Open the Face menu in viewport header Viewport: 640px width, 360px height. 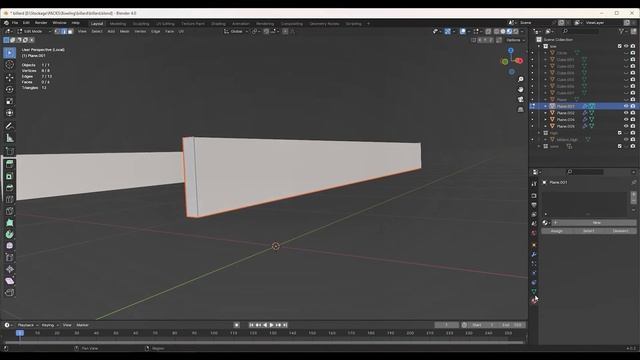pos(169,31)
